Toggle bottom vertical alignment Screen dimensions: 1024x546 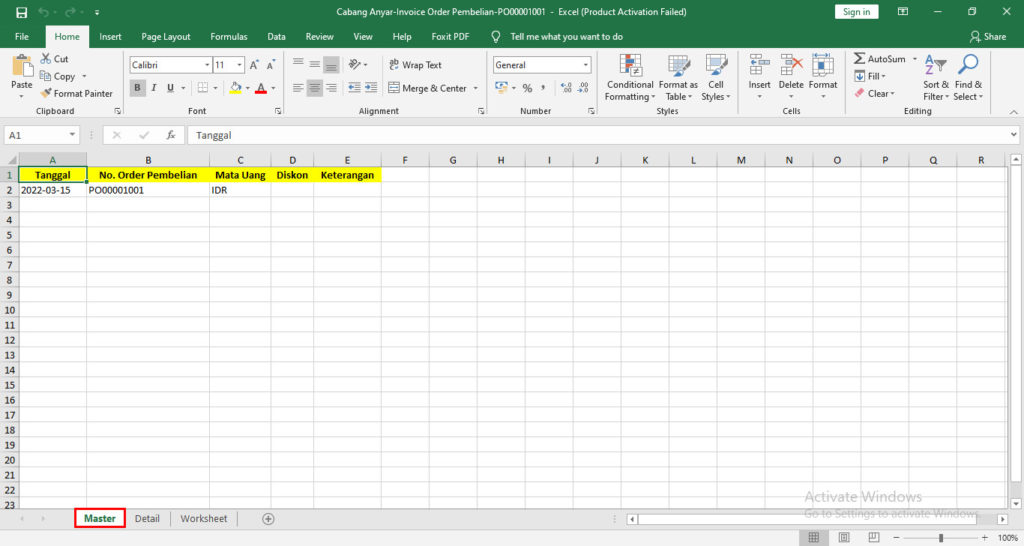pyautogui.click(x=331, y=64)
